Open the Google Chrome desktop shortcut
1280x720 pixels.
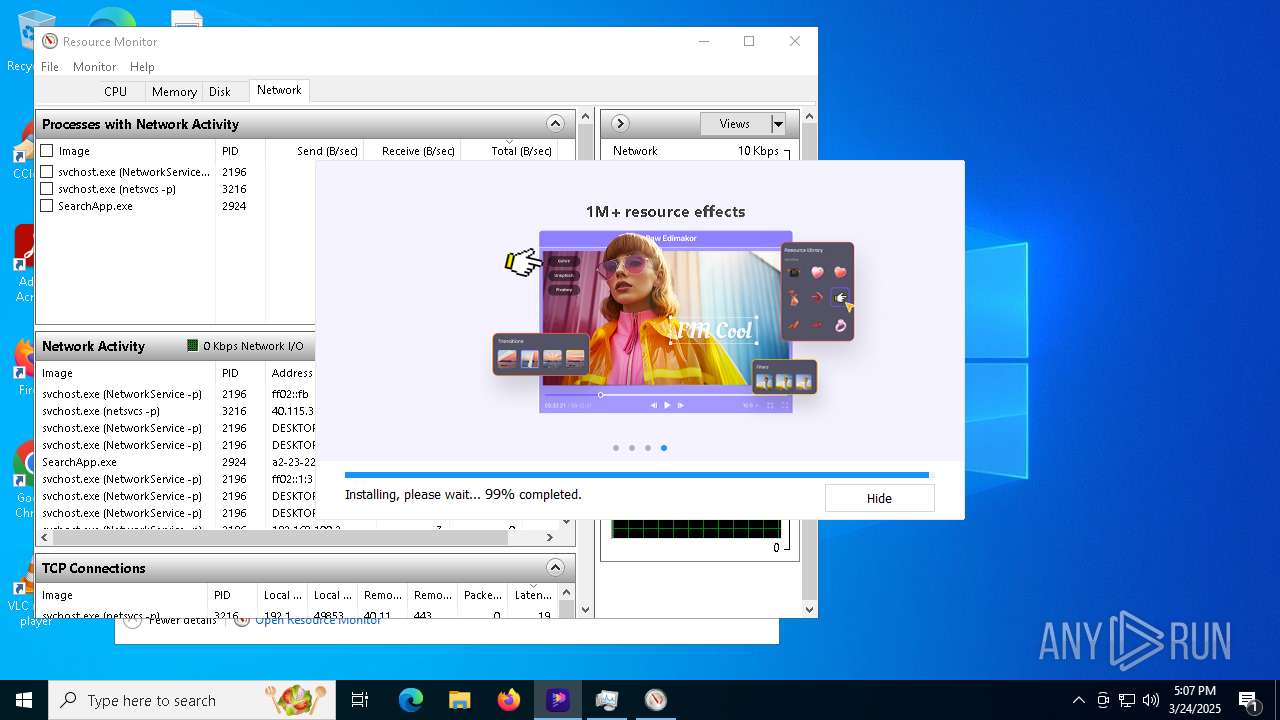[22, 480]
